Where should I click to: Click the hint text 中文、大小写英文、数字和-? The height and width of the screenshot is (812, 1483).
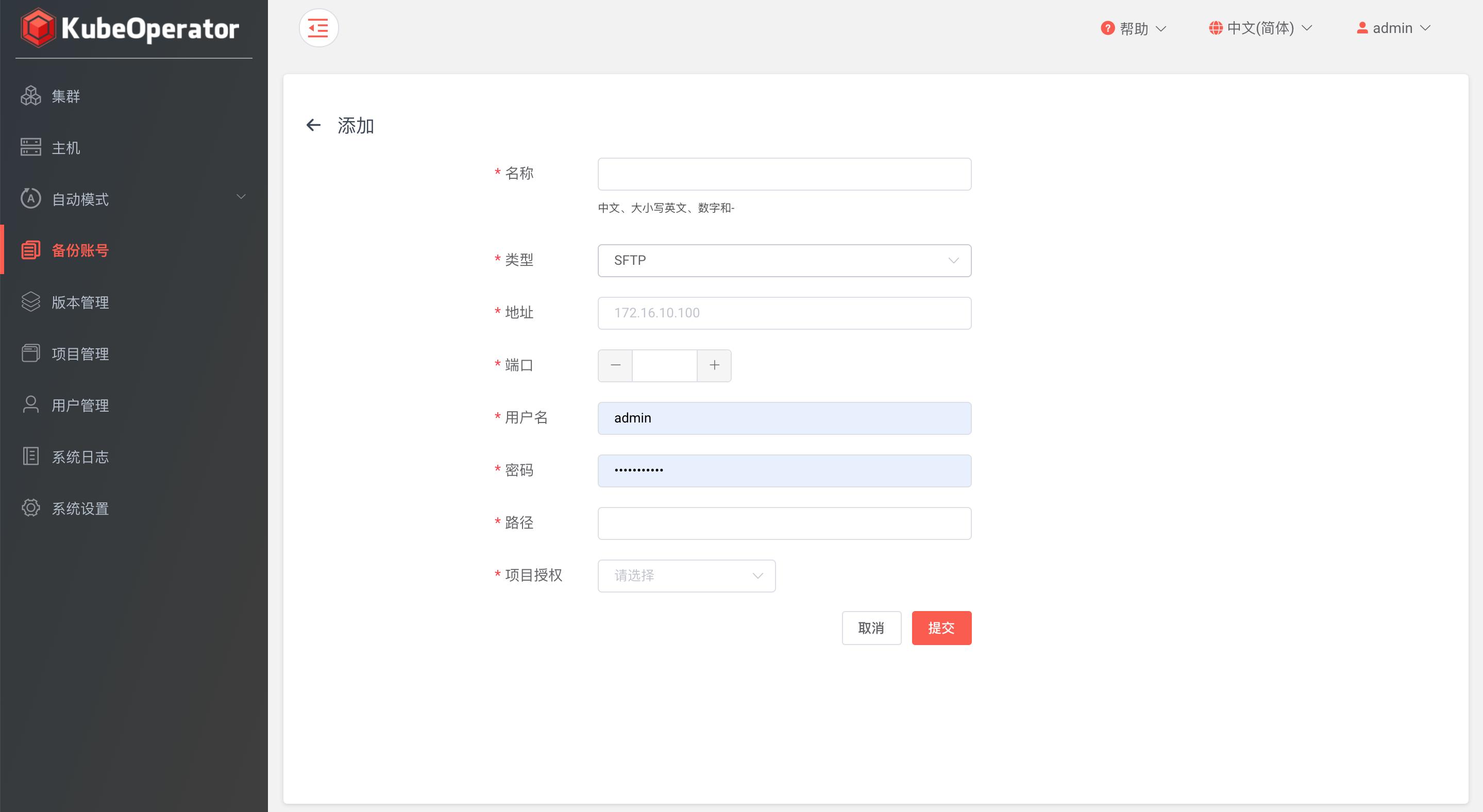point(666,208)
